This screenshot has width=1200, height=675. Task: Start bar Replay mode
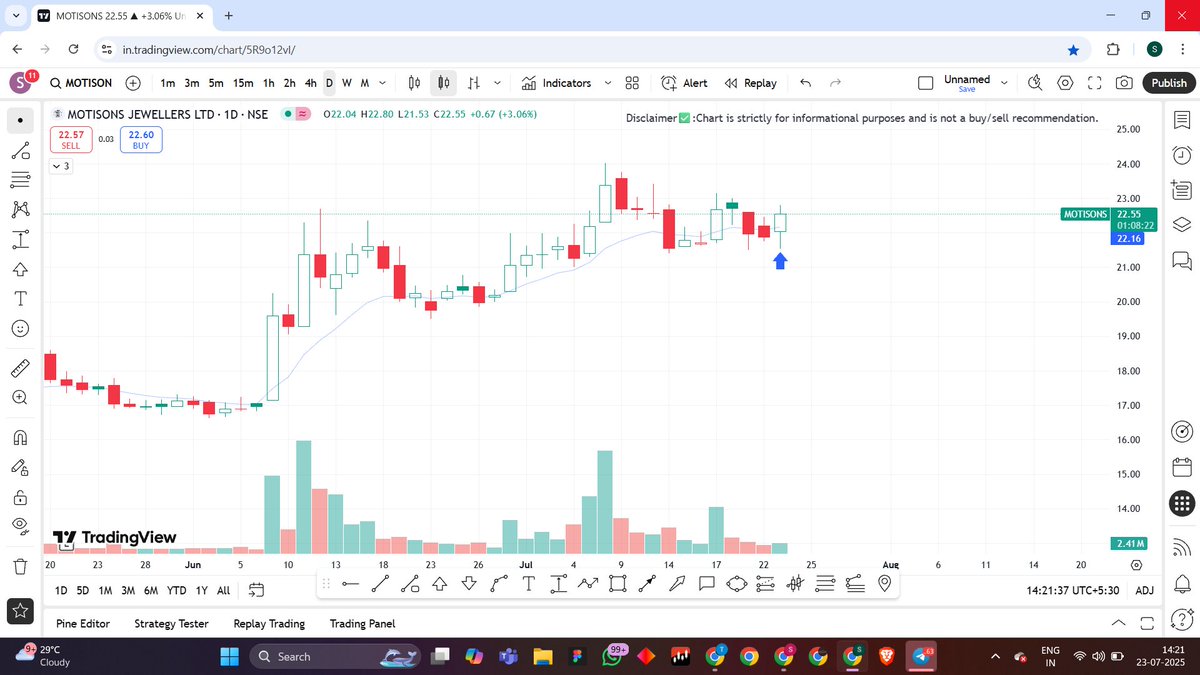tap(750, 83)
